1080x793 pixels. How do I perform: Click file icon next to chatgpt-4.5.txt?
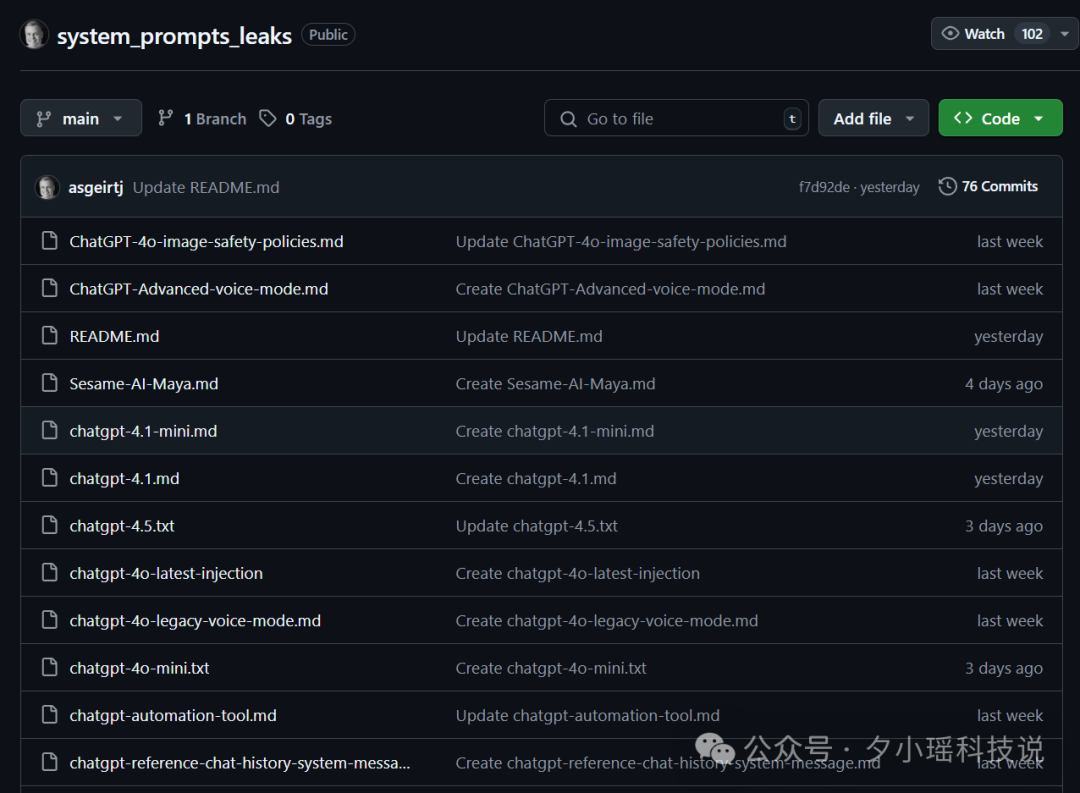coord(50,525)
